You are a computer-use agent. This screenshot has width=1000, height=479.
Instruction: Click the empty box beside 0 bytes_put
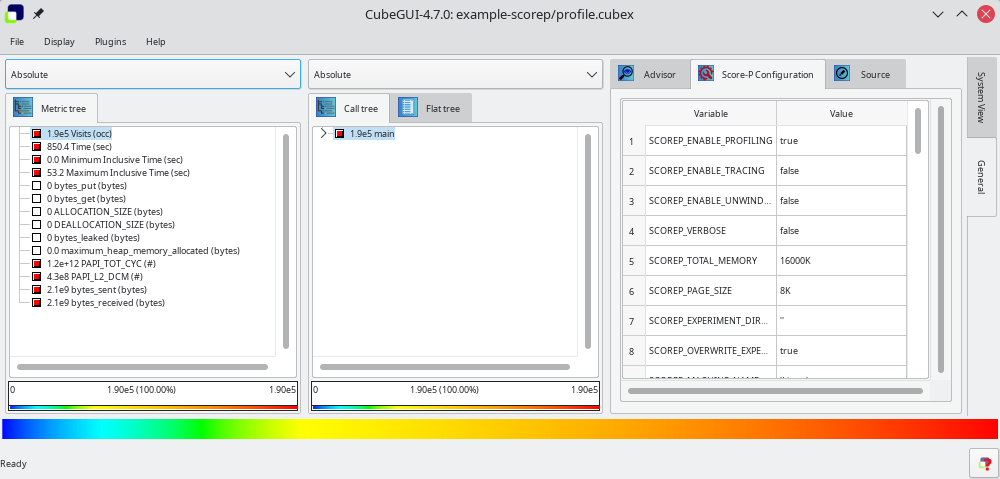pos(37,186)
